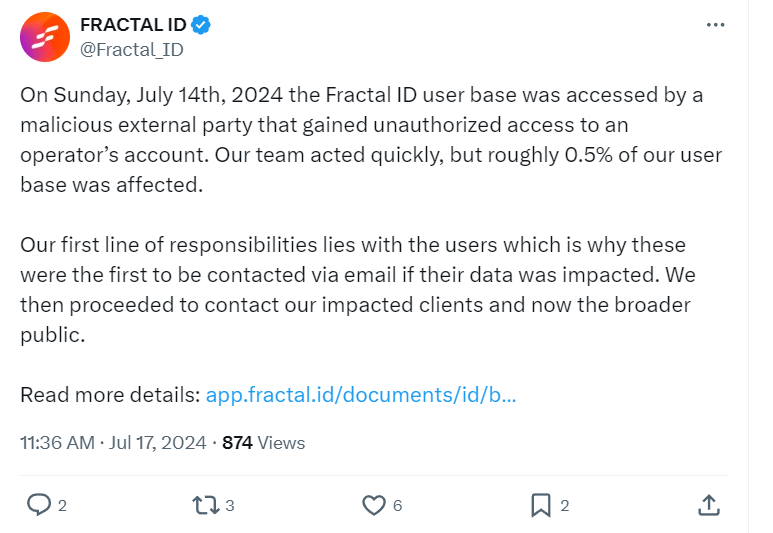Open the share upload arrow icon
This screenshot has height=533, width=773.
click(x=709, y=505)
